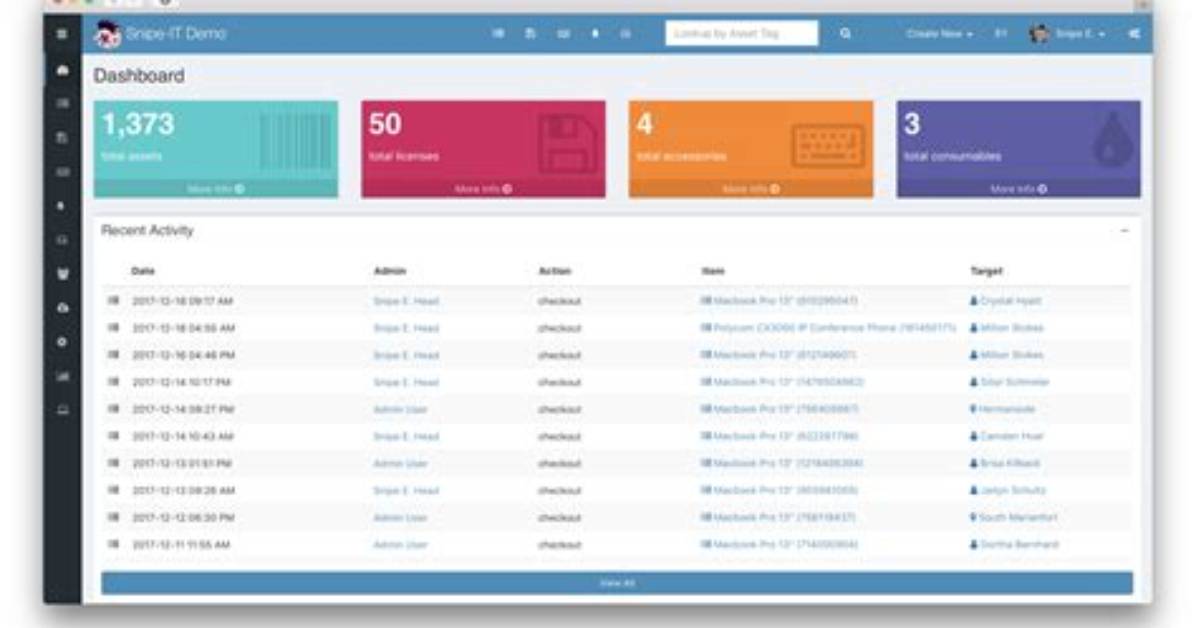Viewport: 1196px width, 628px height.
Task: Open Consumables from top navbar droplet icon
Action: [x=595, y=34]
